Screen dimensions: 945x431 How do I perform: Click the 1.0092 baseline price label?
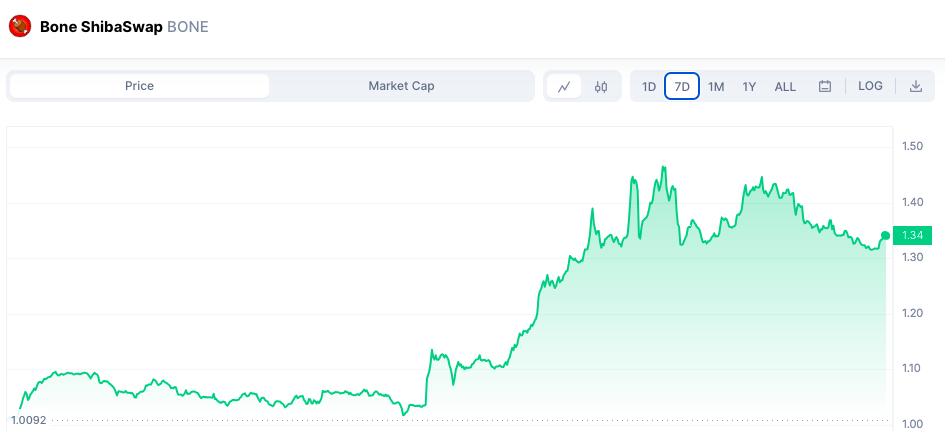click(29, 420)
